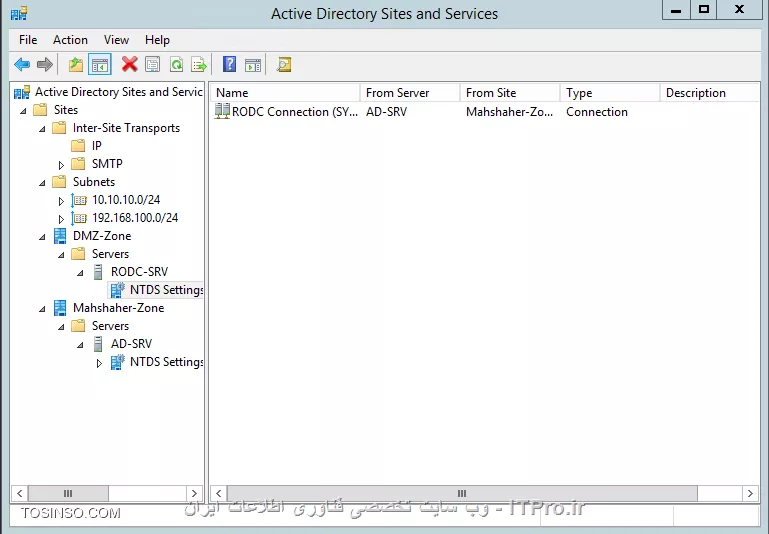
Task: Click the 10.10.10.0/24 subnet icon
Action: [x=79, y=200]
